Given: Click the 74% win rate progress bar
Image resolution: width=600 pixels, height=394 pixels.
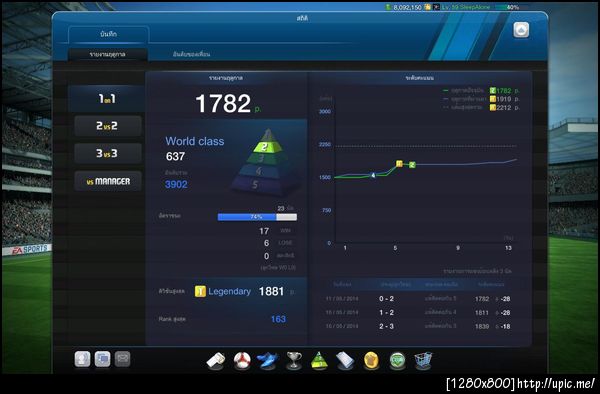Looking at the screenshot, I should pos(257,217).
